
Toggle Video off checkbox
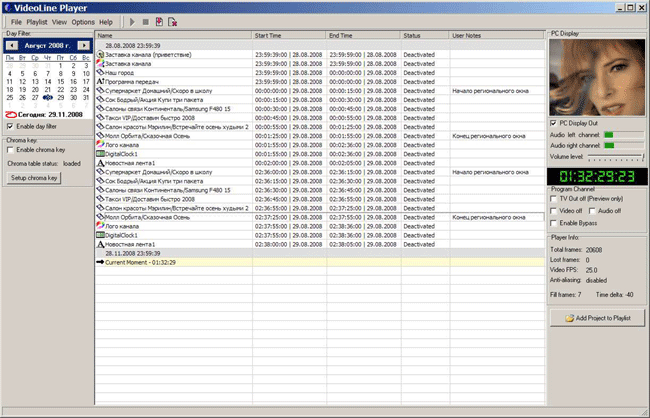[553, 211]
